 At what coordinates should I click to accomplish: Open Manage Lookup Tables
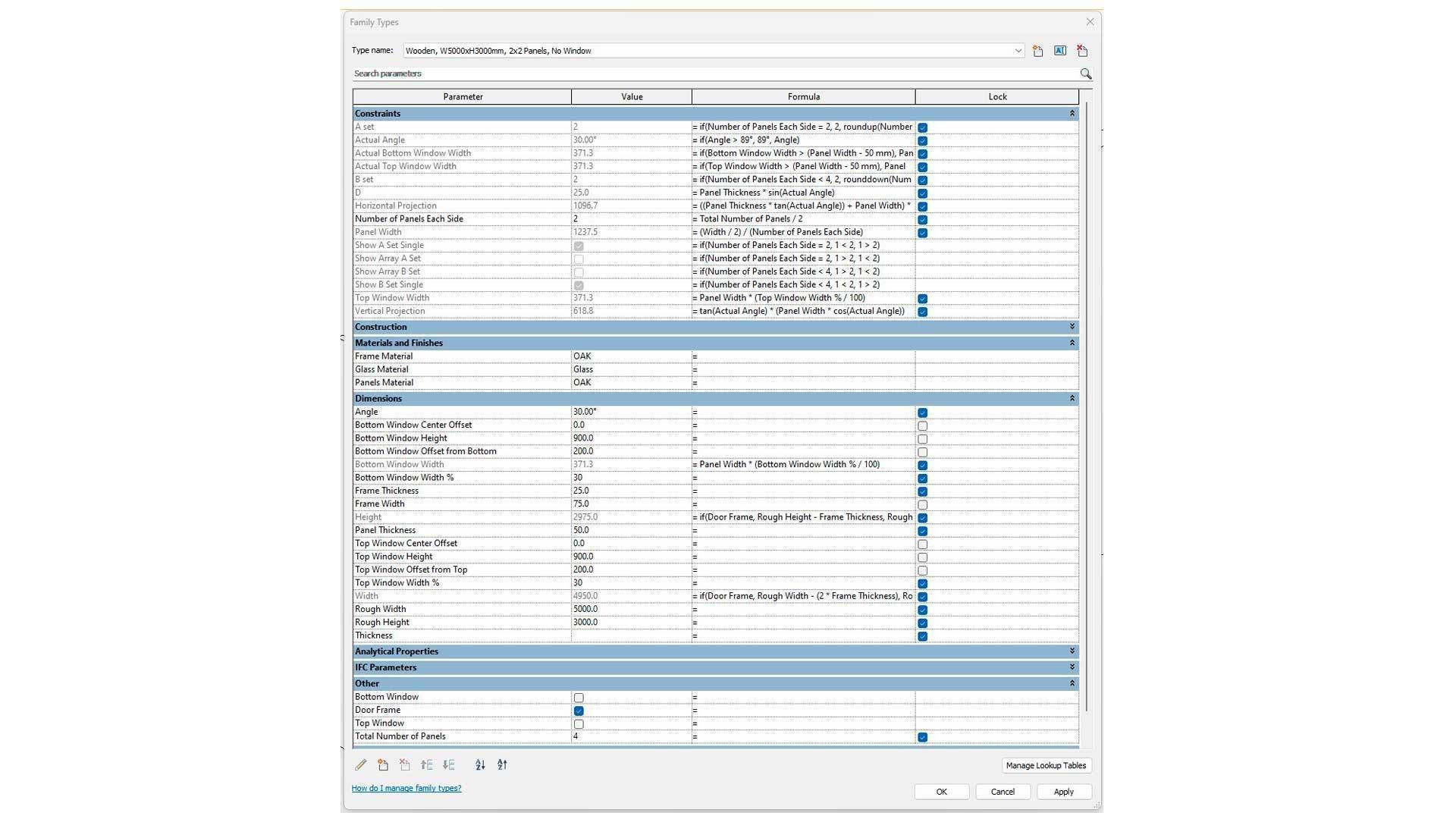[x=1046, y=765]
